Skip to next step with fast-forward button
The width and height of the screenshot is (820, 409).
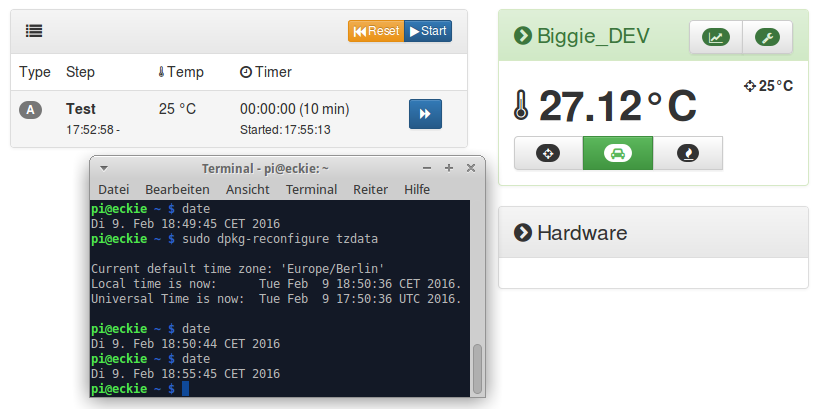point(425,114)
